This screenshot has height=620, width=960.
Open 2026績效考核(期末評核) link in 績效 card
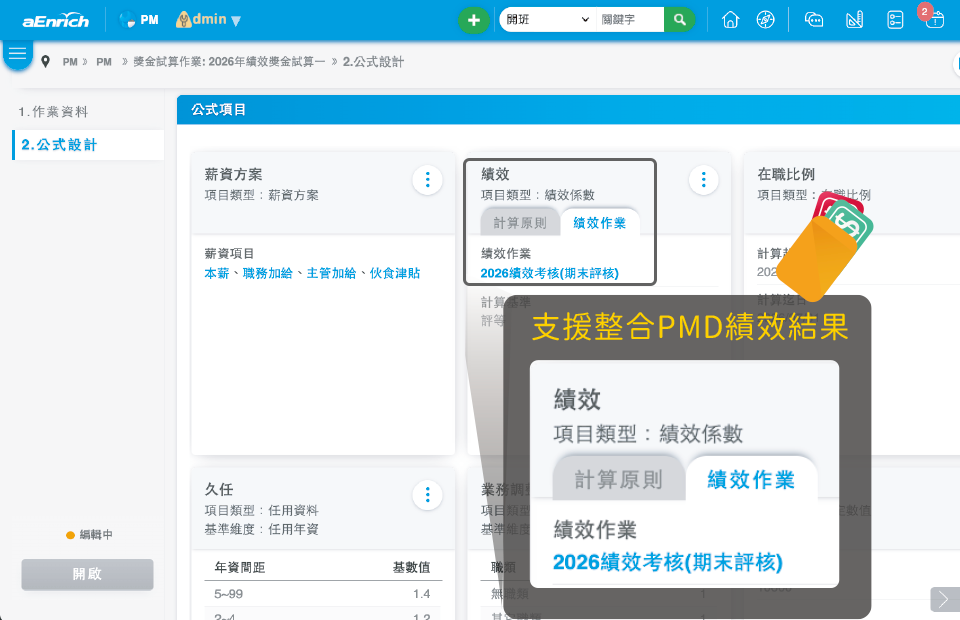pos(549,273)
